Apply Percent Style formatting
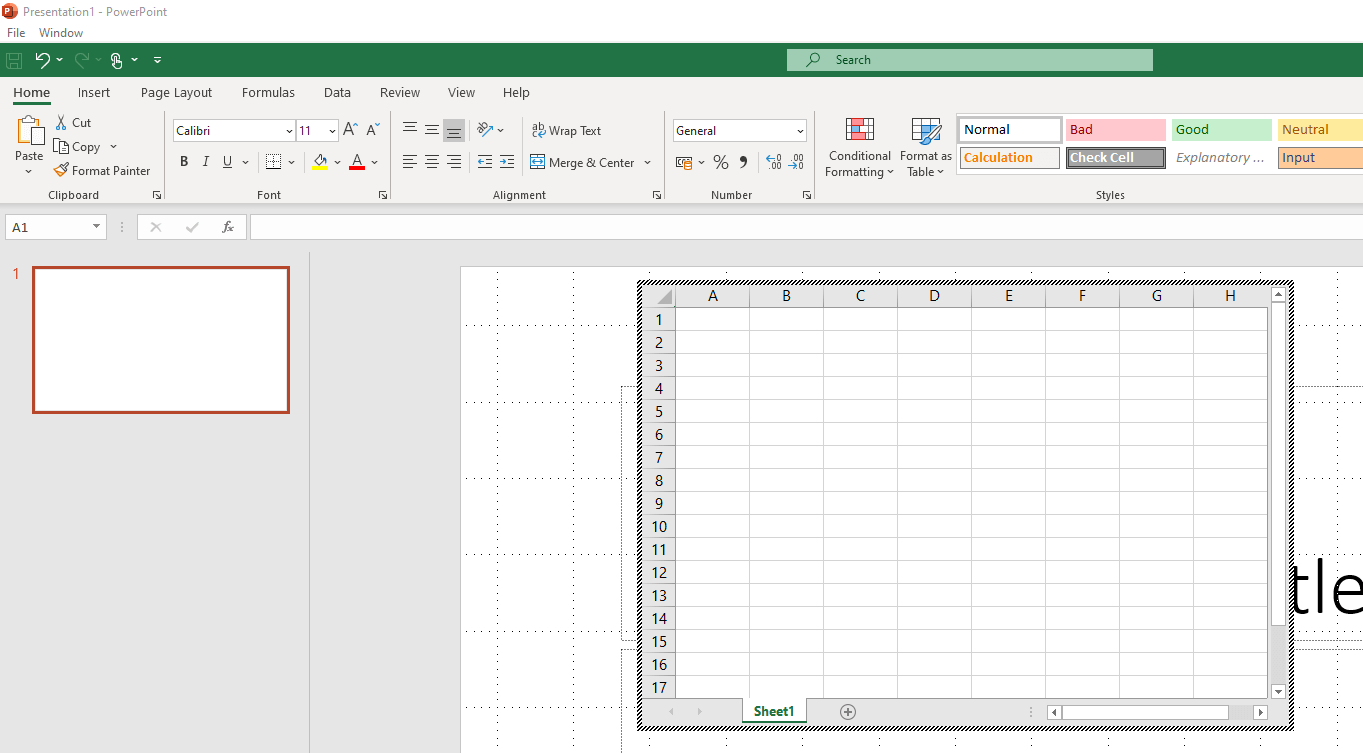 (721, 162)
